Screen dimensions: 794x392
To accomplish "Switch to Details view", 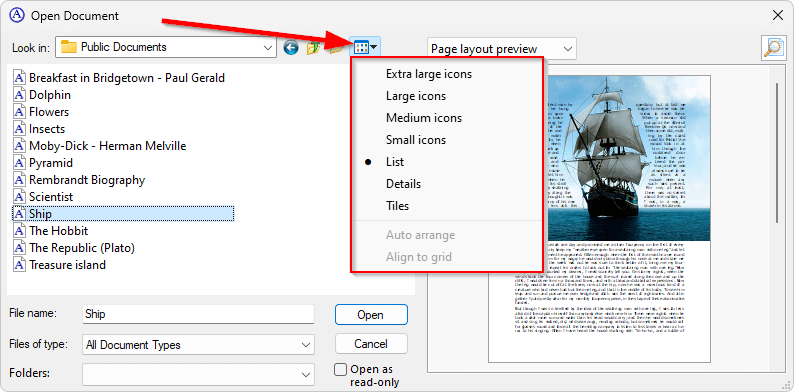I will pos(403,184).
